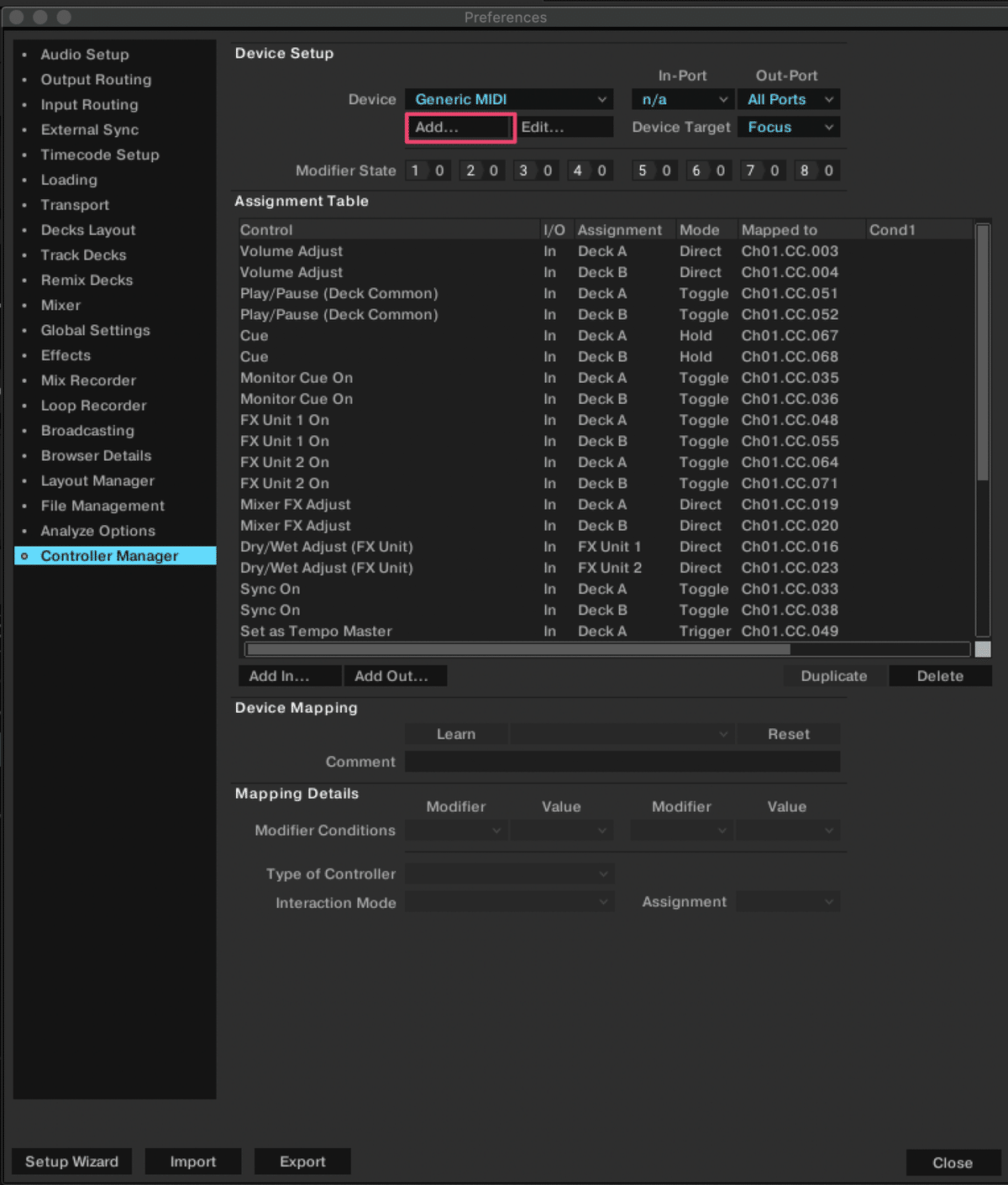Select Input Routing in sidebar
The height and width of the screenshot is (1185, 1008).
(89, 105)
